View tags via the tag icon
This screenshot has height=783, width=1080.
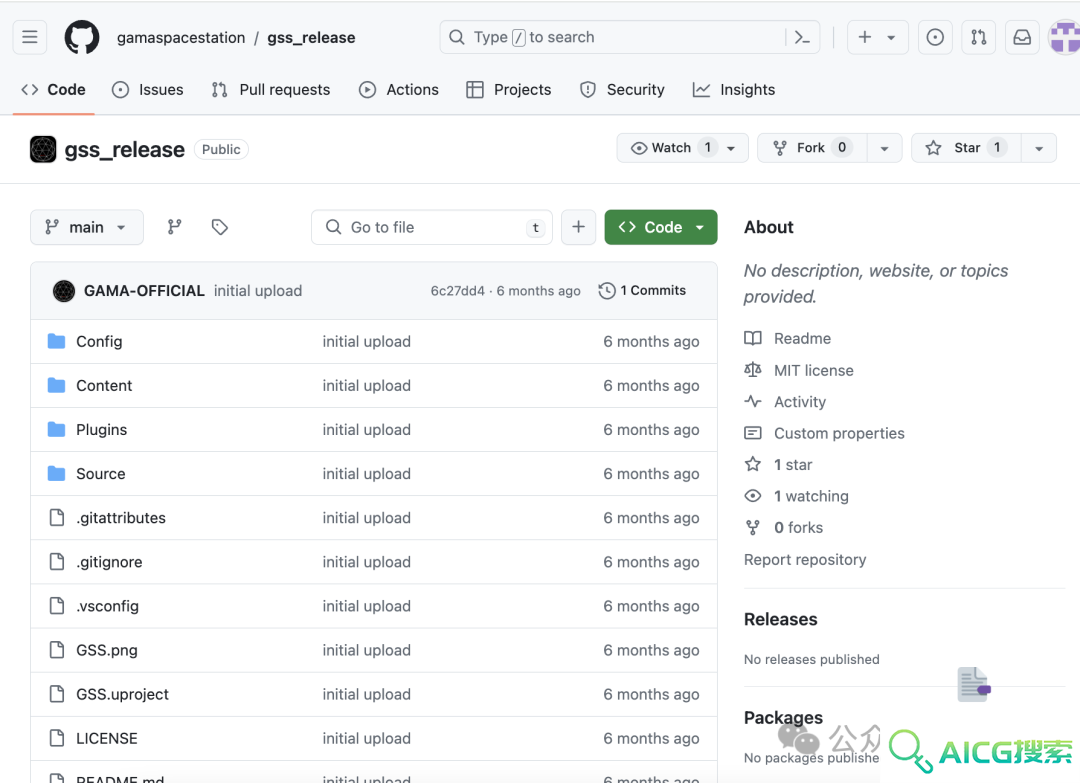point(220,227)
